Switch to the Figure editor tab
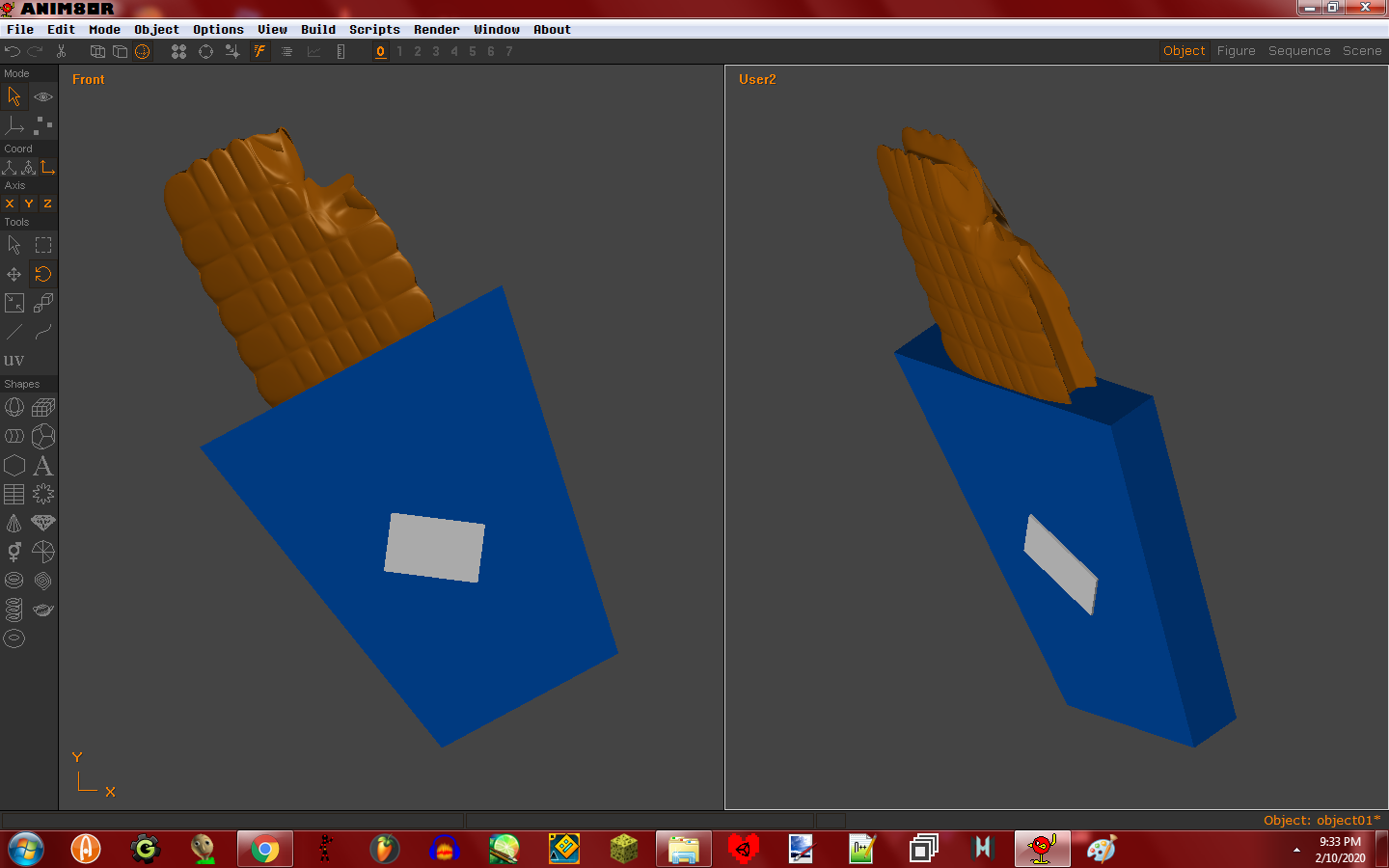Image resolution: width=1389 pixels, height=868 pixels. click(x=1236, y=51)
